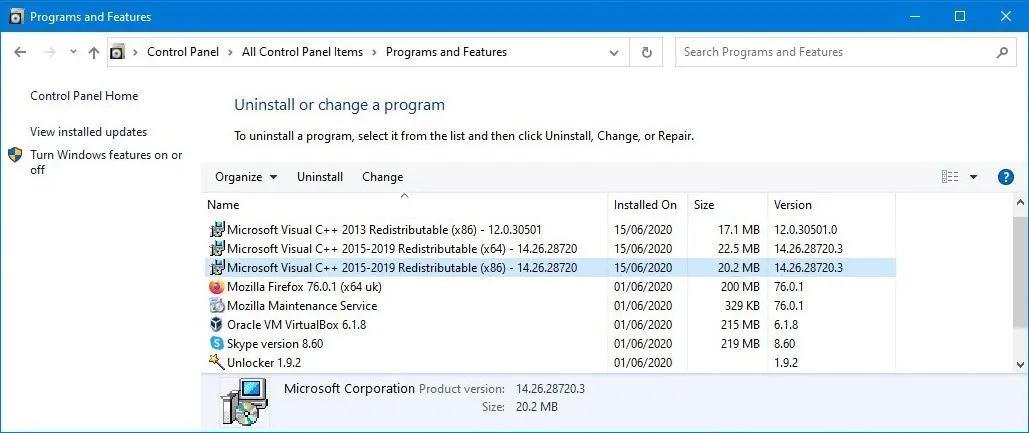This screenshot has height=433, width=1029.
Task: Select Visual C++ 2015-2019 Redistributable (x64) name
Action: coord(402,249)
